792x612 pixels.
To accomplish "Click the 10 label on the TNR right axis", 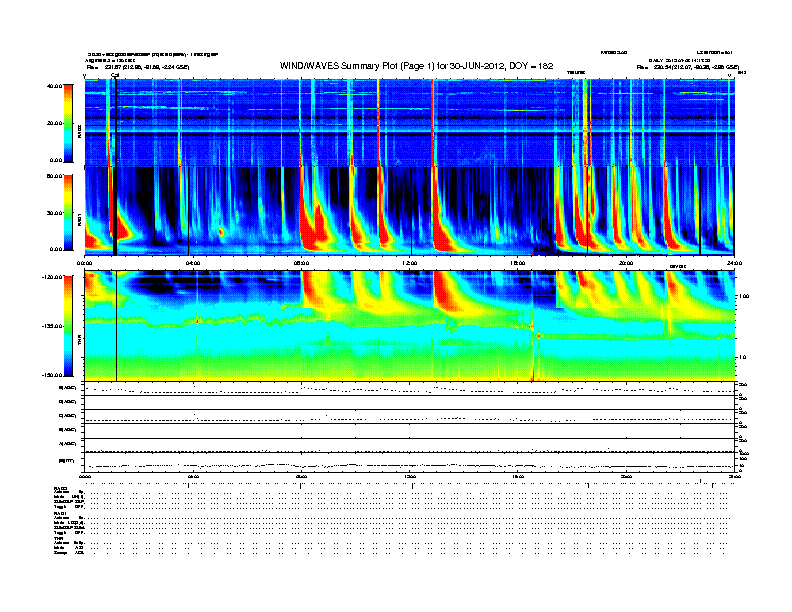I will (742, 357).
